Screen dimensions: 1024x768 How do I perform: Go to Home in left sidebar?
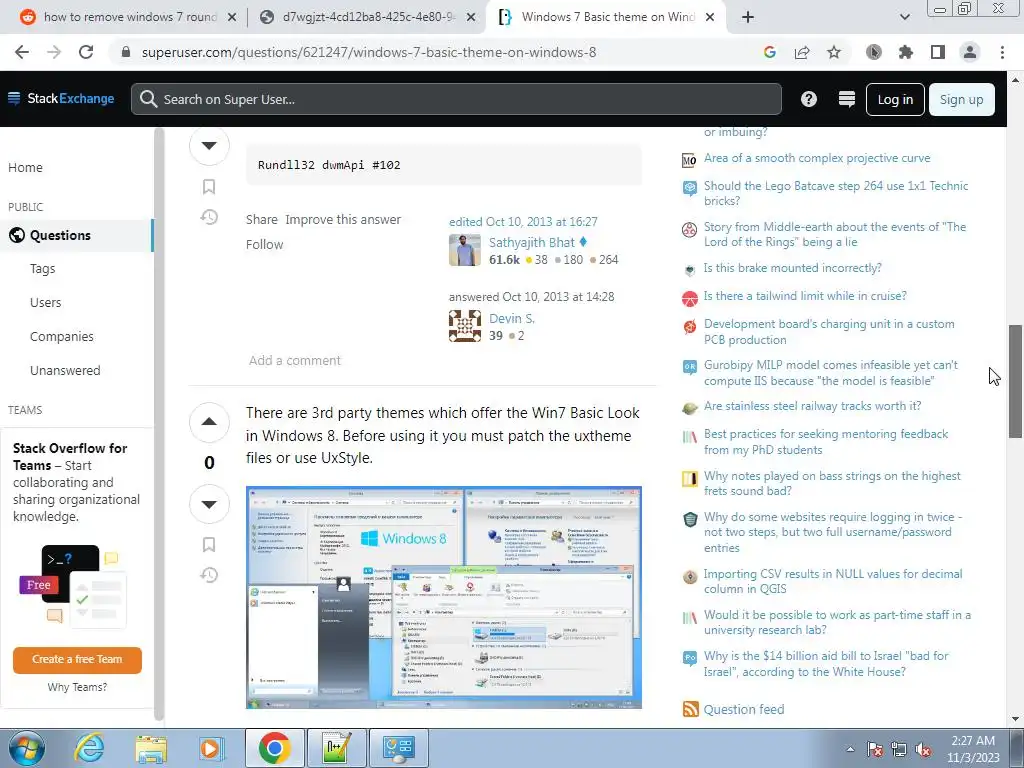click(25, 167)
